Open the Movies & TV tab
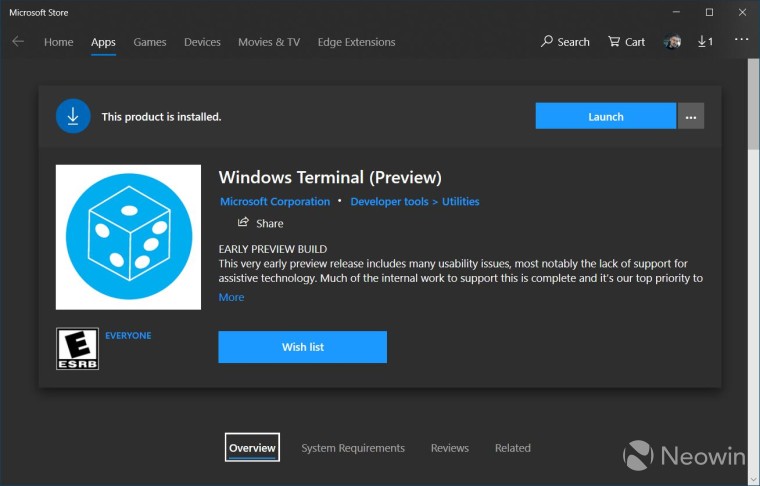 click(x=269, y=42)
